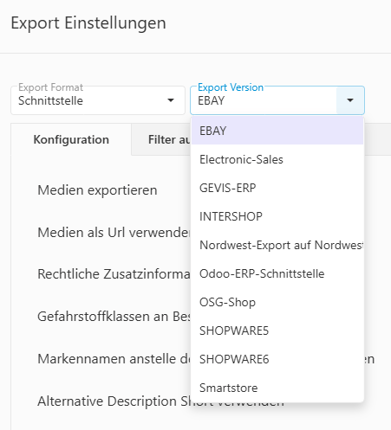
Task: Select OSG-Shop export version
Action: [x=277, y=302]
